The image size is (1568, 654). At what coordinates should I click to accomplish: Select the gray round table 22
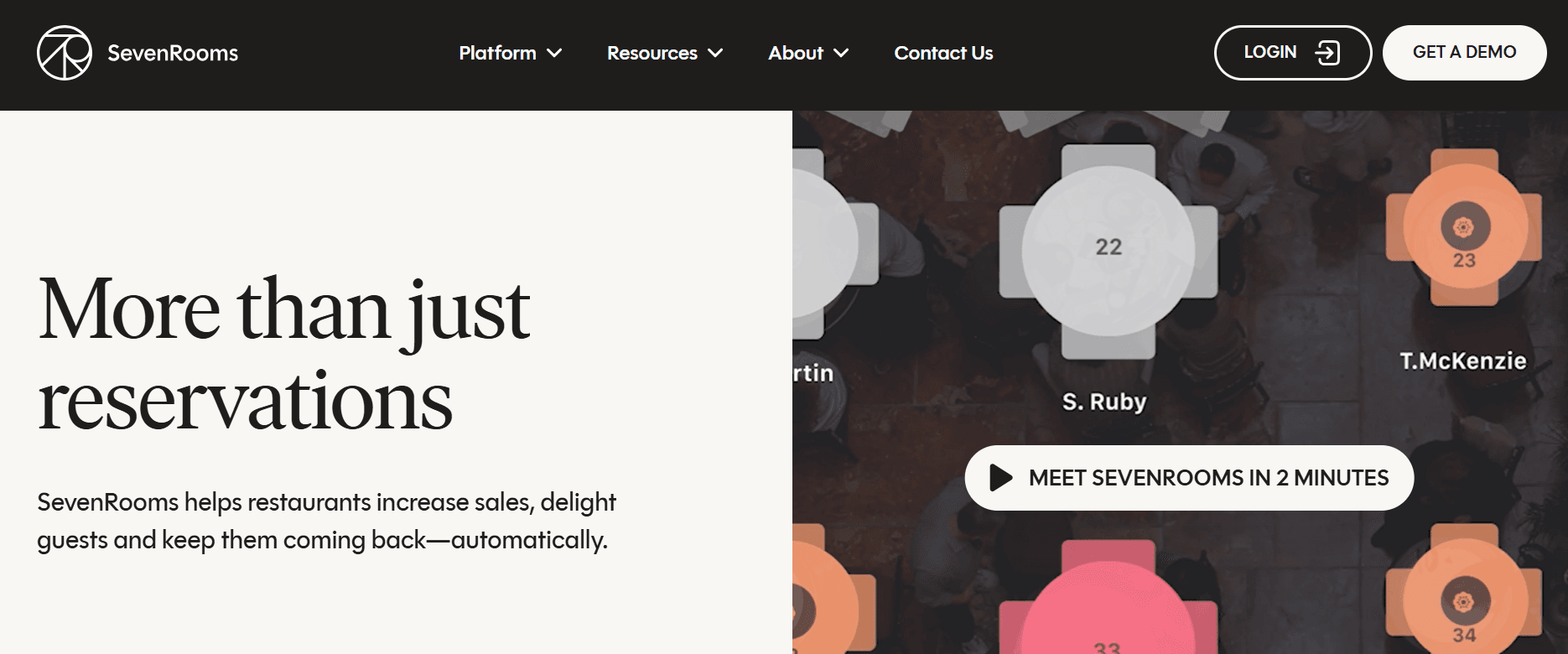tap(1109, 251)
